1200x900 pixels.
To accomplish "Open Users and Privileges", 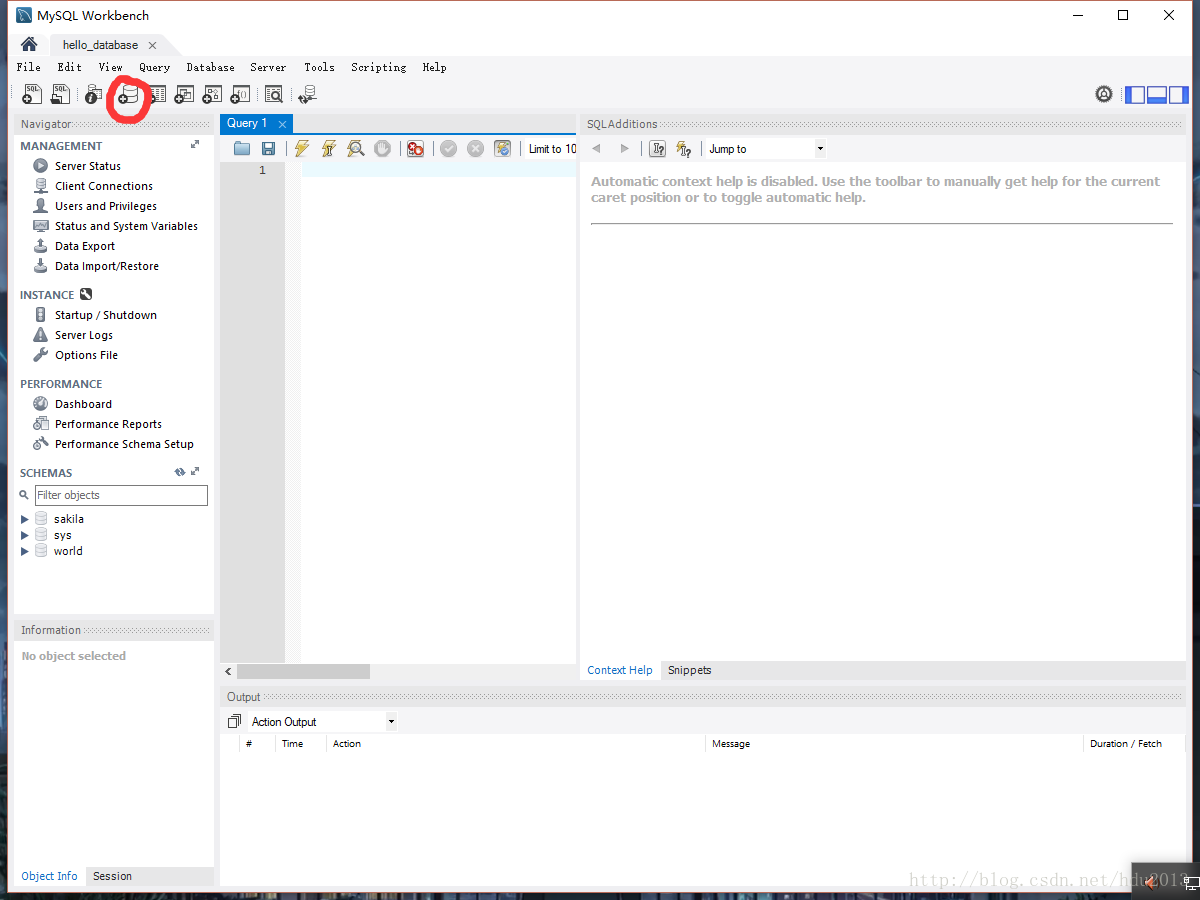I will [x=106, y=206].
